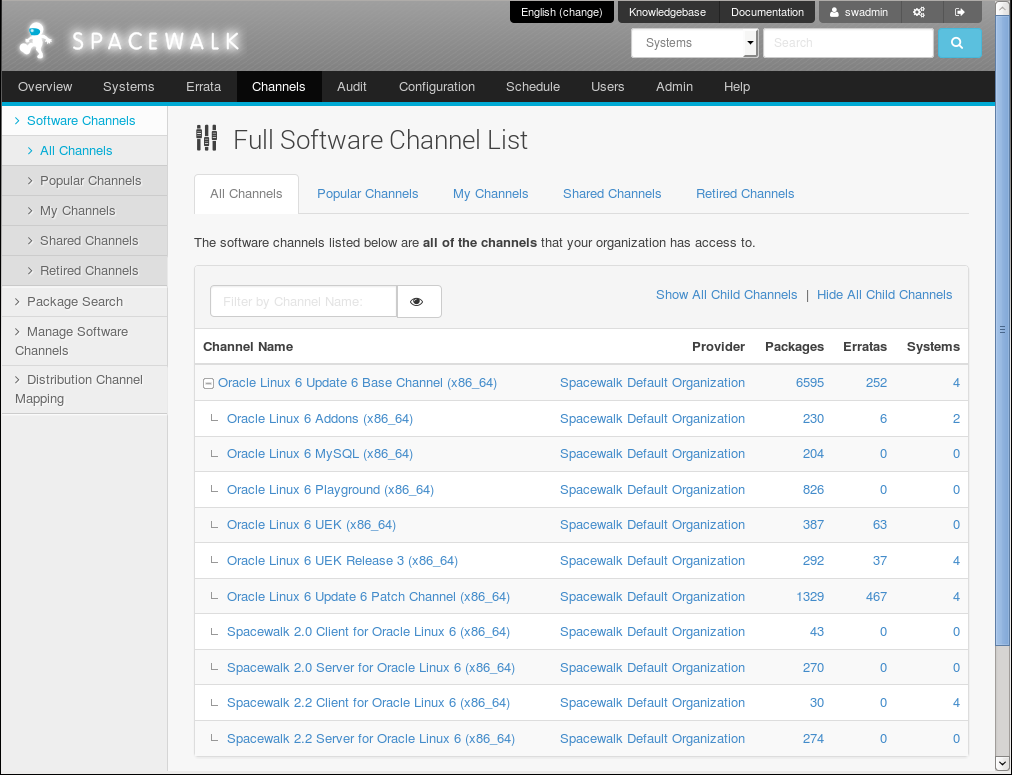
Task: Open the Systems top menu
Action: click(x=128, y=86)
